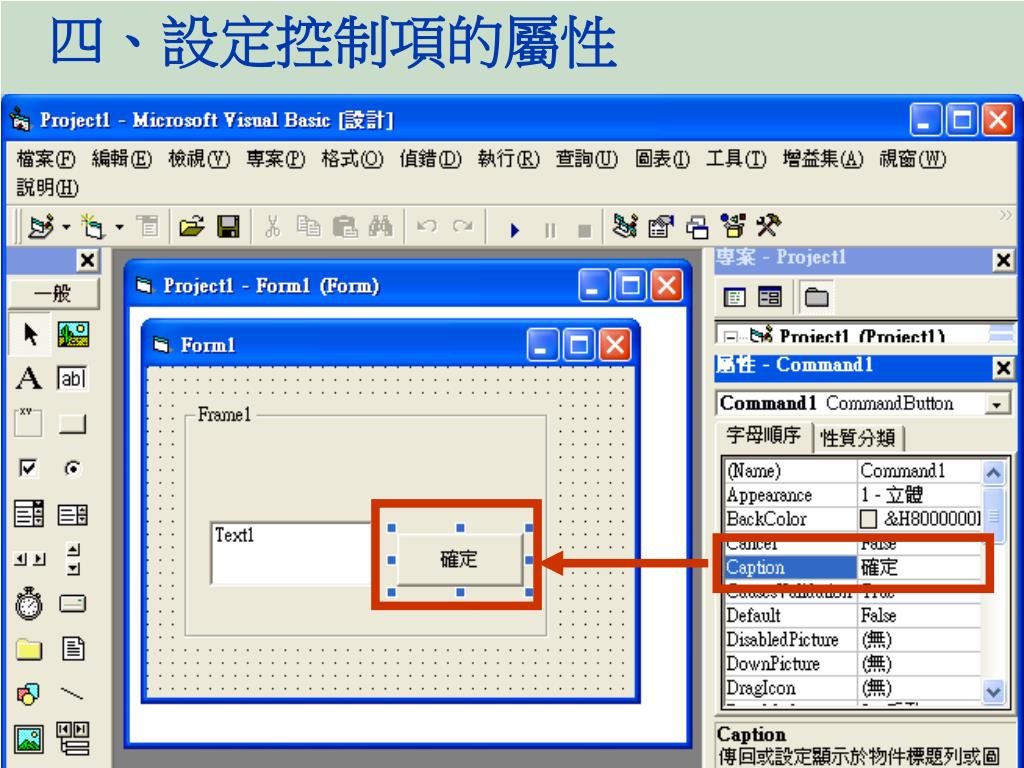
Task: Select the DirListBox folder tool
Action: click(x=29, y=649)
